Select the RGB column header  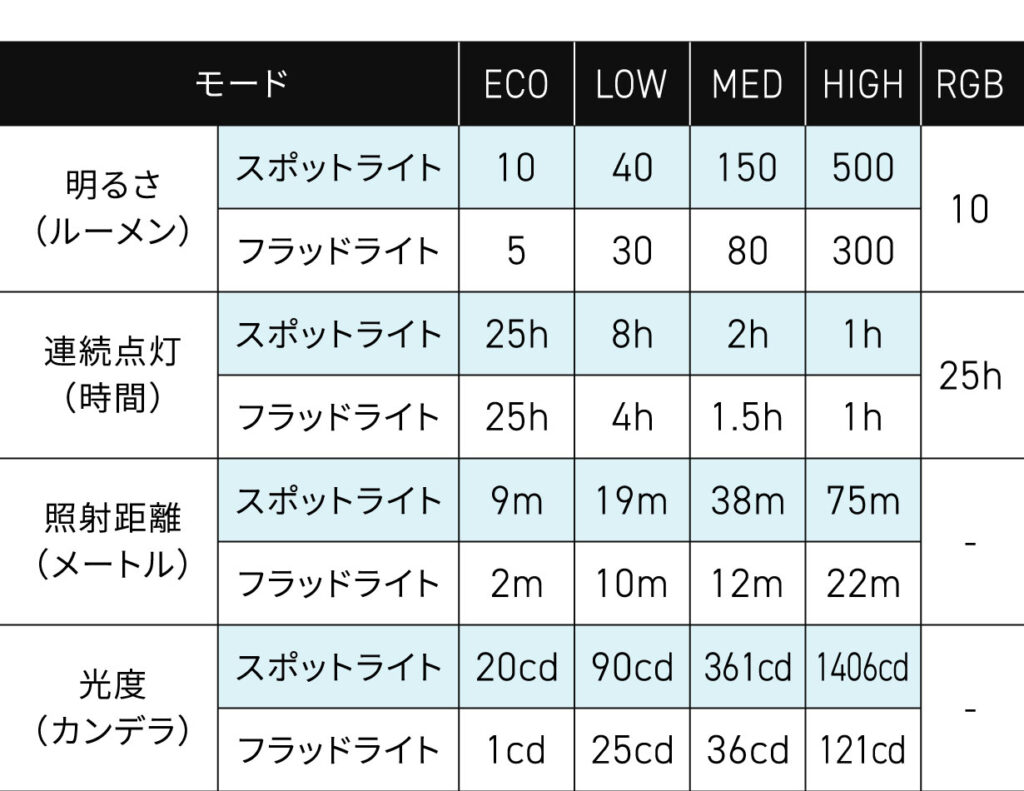pyautogui.click(x=970, y=84)
